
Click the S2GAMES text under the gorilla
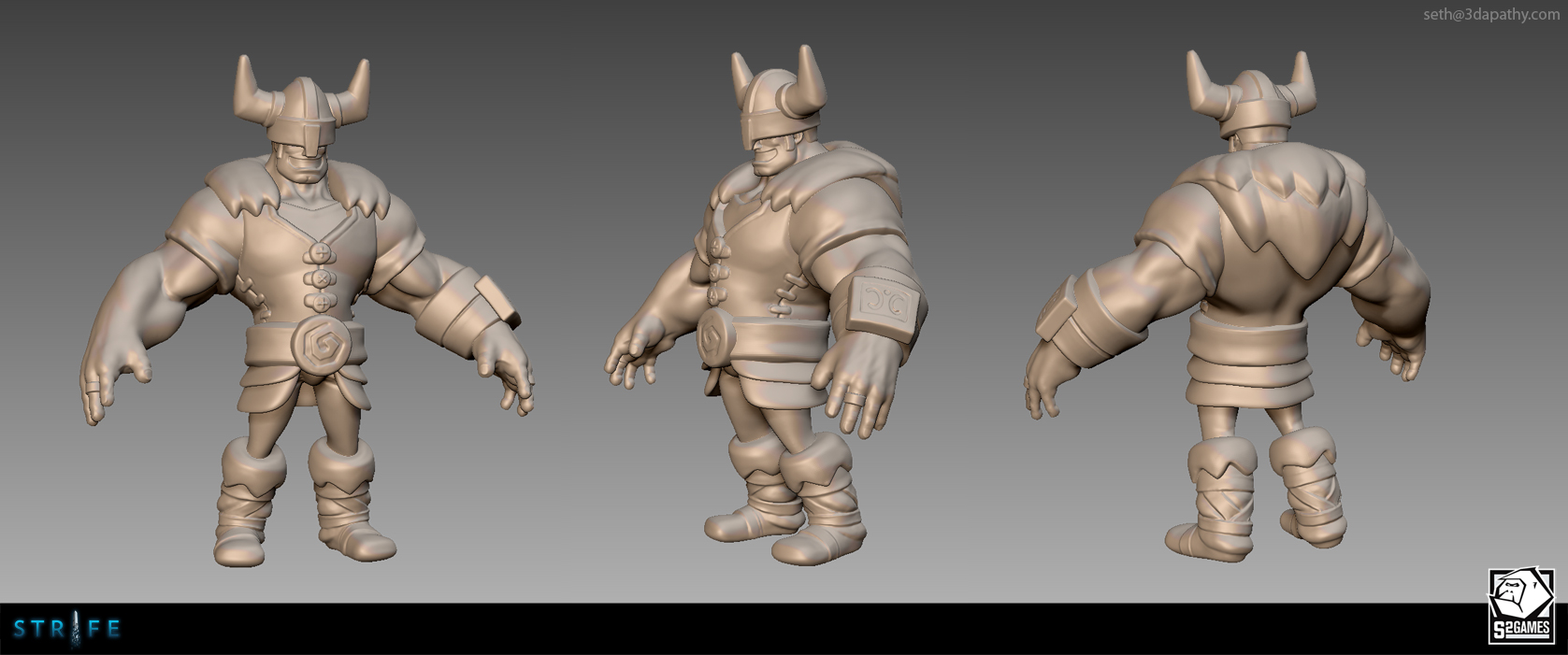1521,630
